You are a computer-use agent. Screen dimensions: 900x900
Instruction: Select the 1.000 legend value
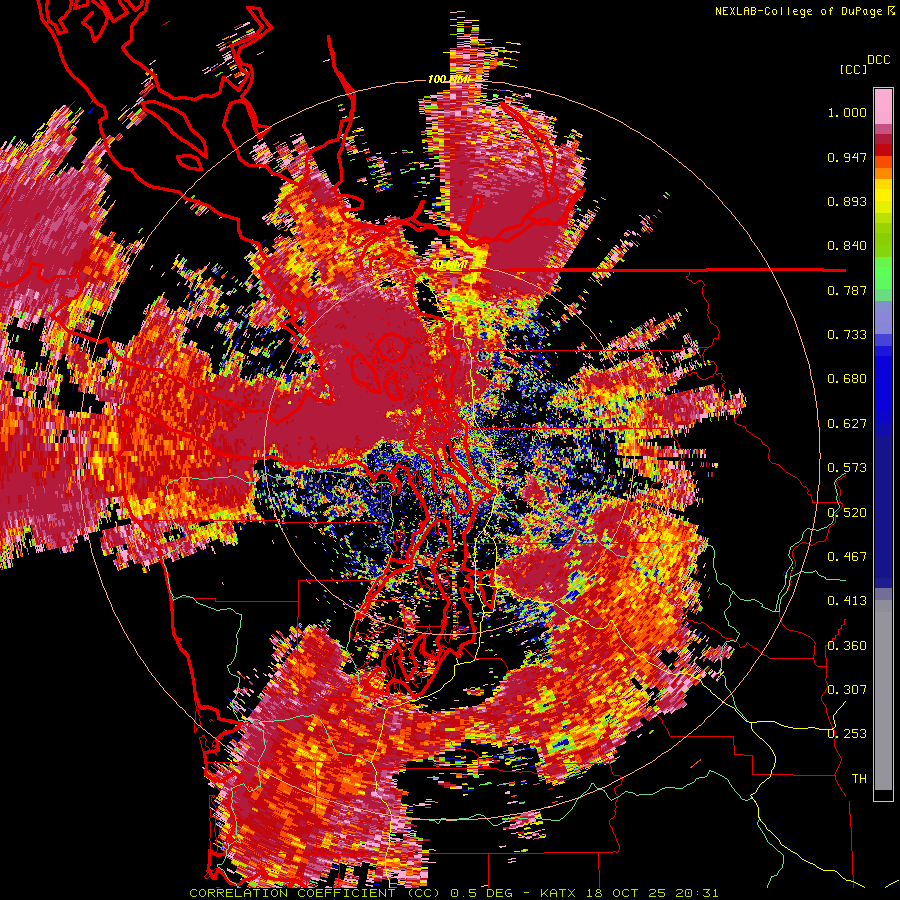[847, 112]
